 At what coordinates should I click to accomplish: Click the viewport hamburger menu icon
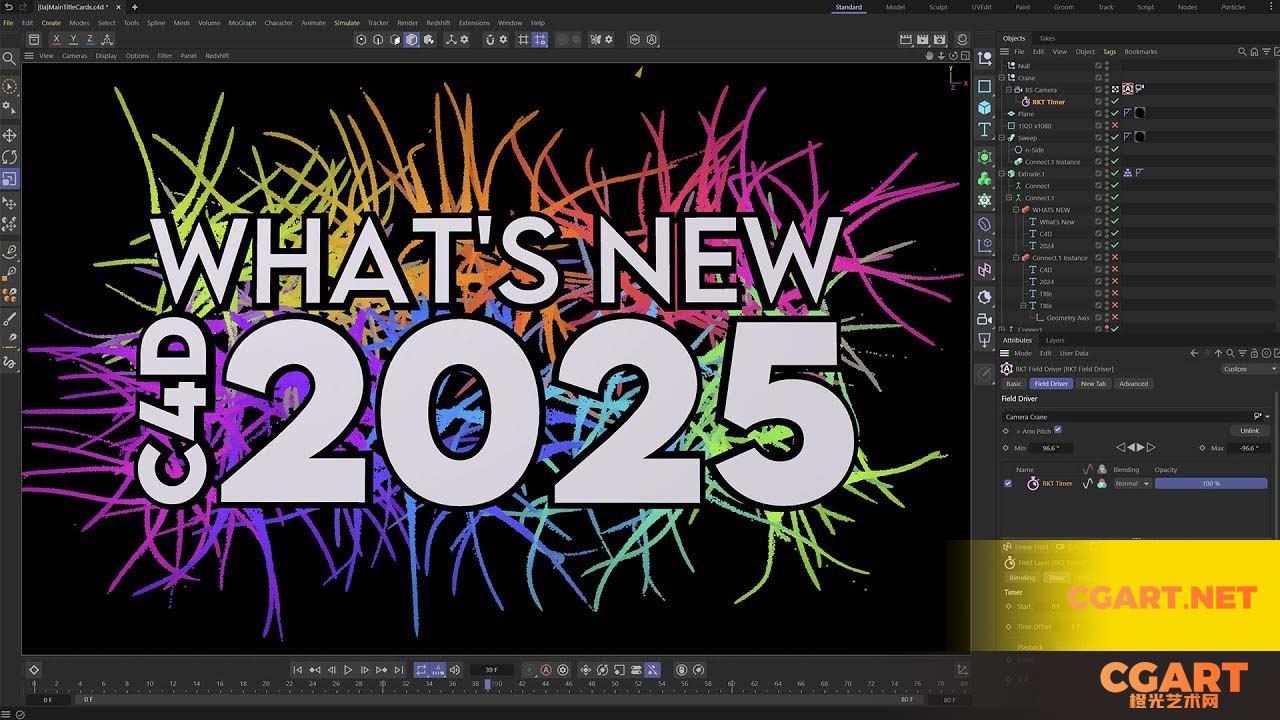(29, 56)
